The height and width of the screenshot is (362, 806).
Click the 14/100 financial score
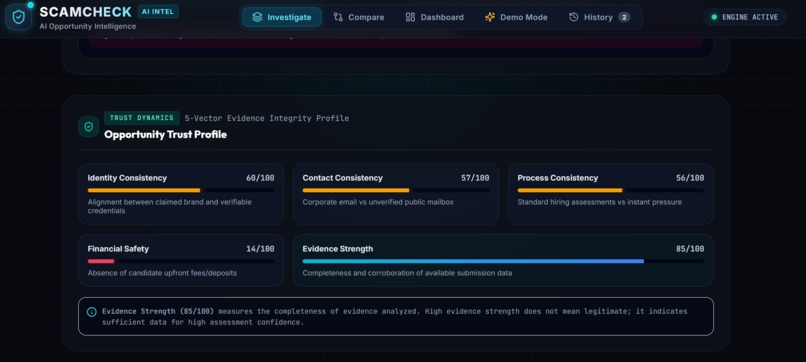point(260,249)
